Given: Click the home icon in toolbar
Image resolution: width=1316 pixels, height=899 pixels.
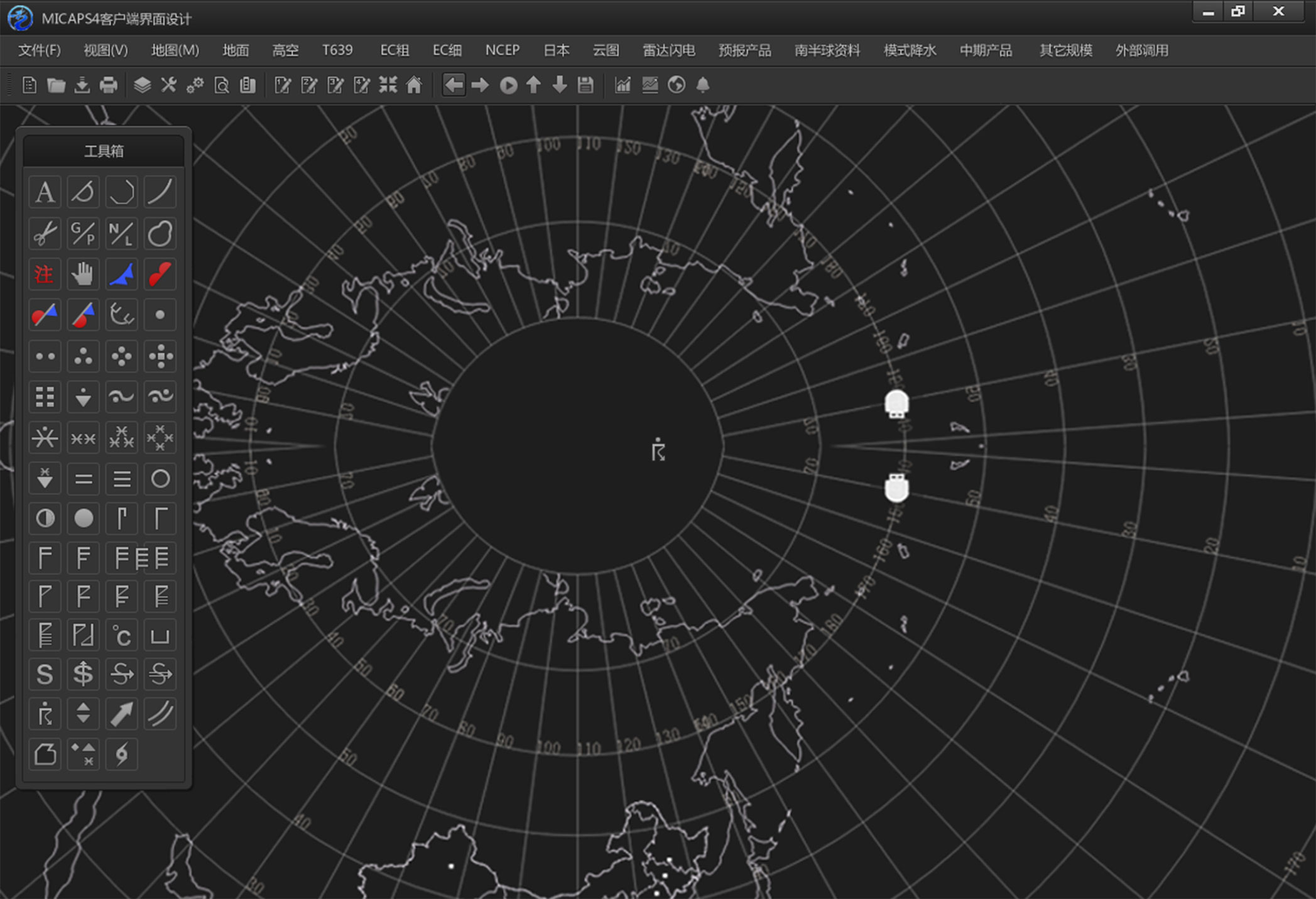Looking at the screenshot, I should click(x=414, y=85).
